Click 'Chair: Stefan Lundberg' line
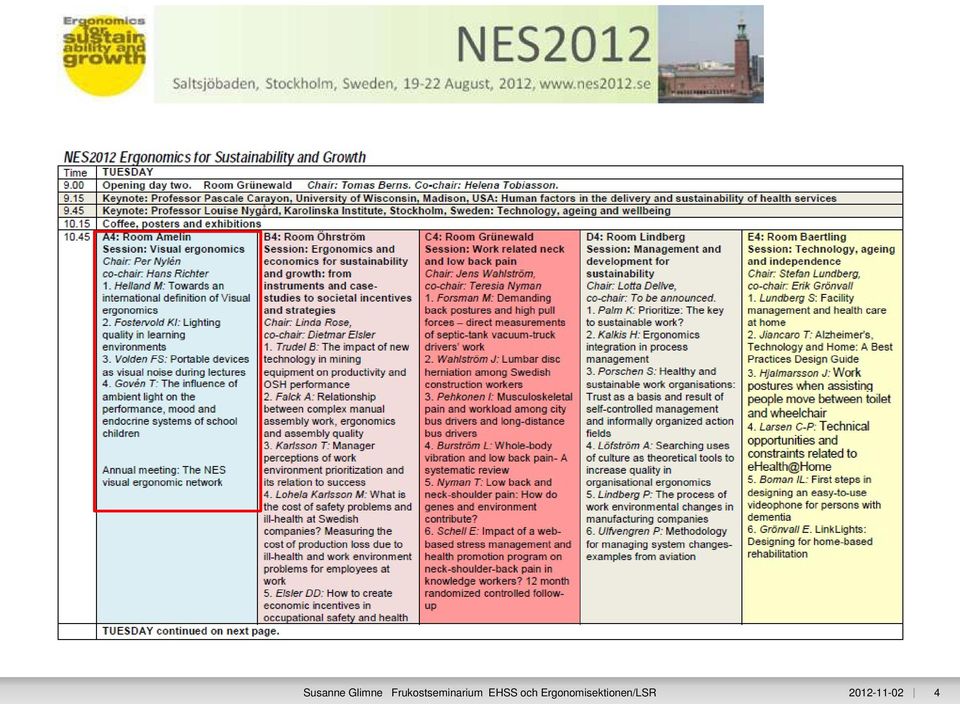The image size is (960, 704). tap(804, 274)
